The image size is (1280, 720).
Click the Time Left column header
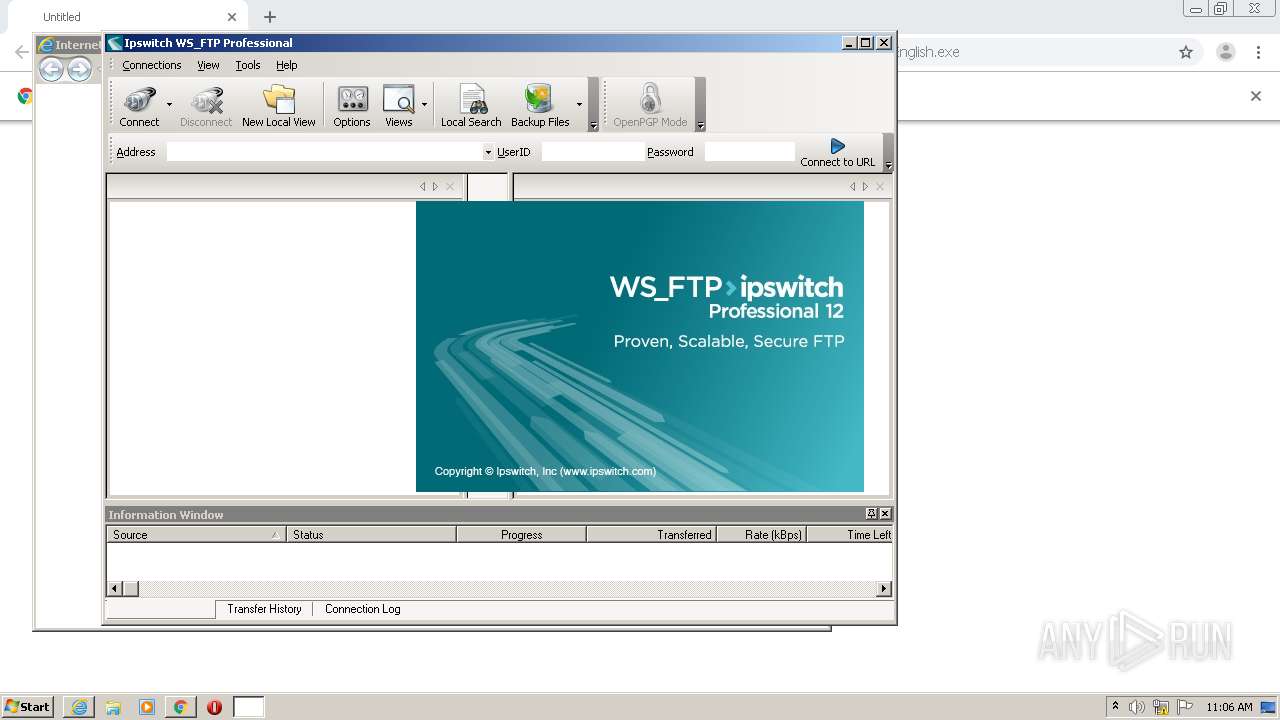tap(849, 535)
